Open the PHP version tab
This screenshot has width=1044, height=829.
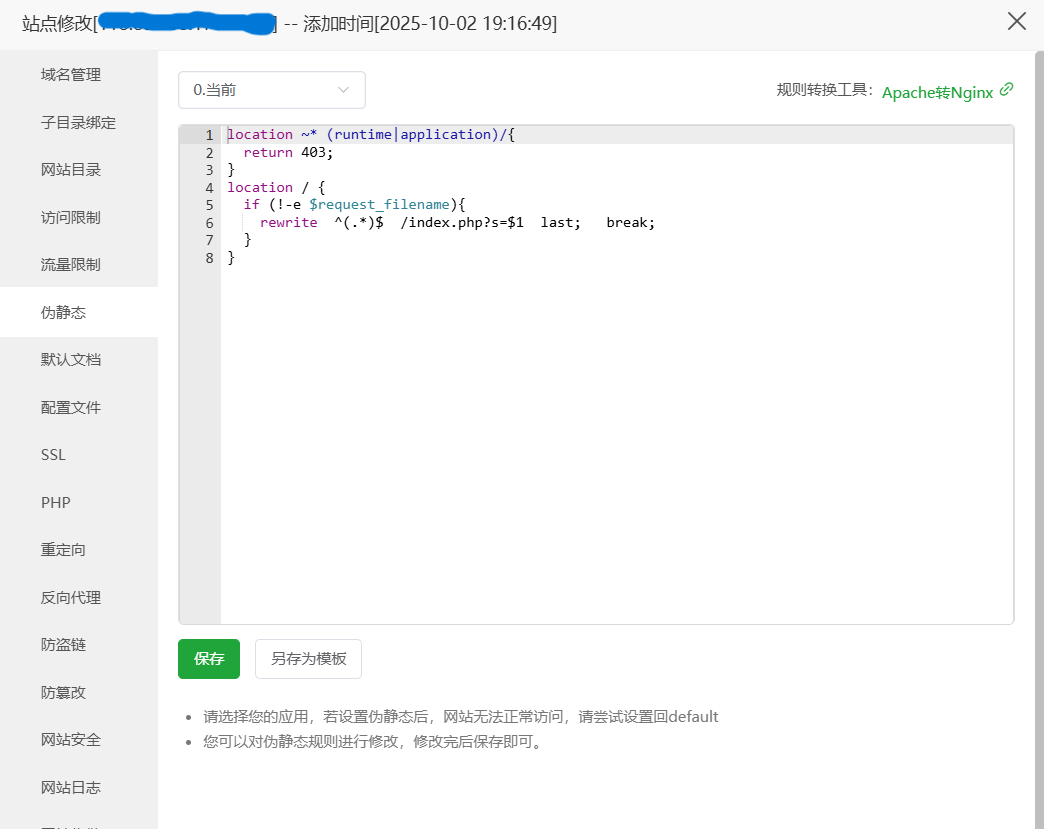(x=56, y=502)
